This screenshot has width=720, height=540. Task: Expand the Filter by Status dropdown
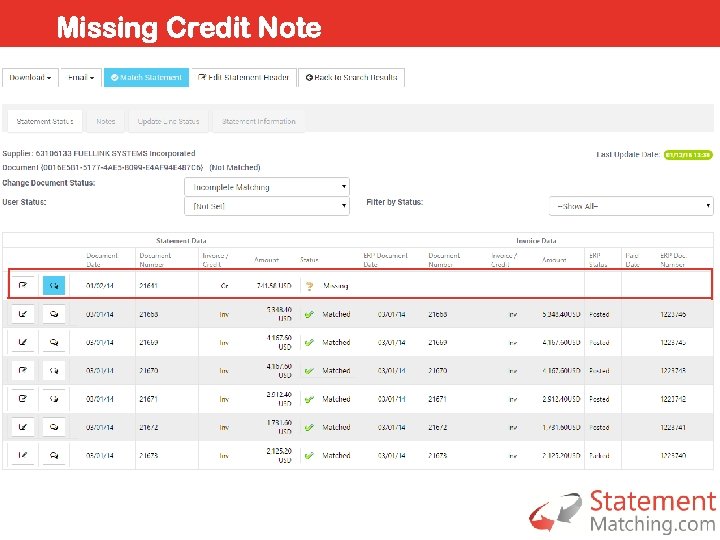coord(631,206)
